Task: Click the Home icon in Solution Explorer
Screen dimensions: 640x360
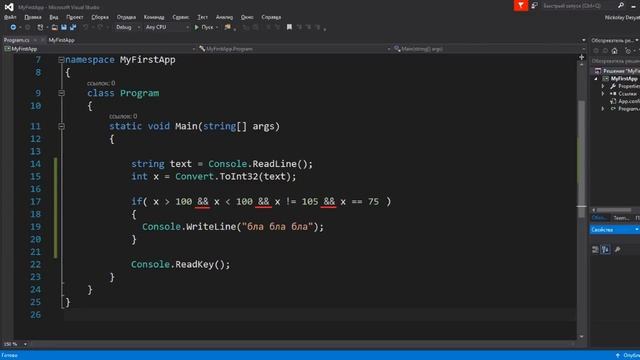Action: click(x=614, y=51)
